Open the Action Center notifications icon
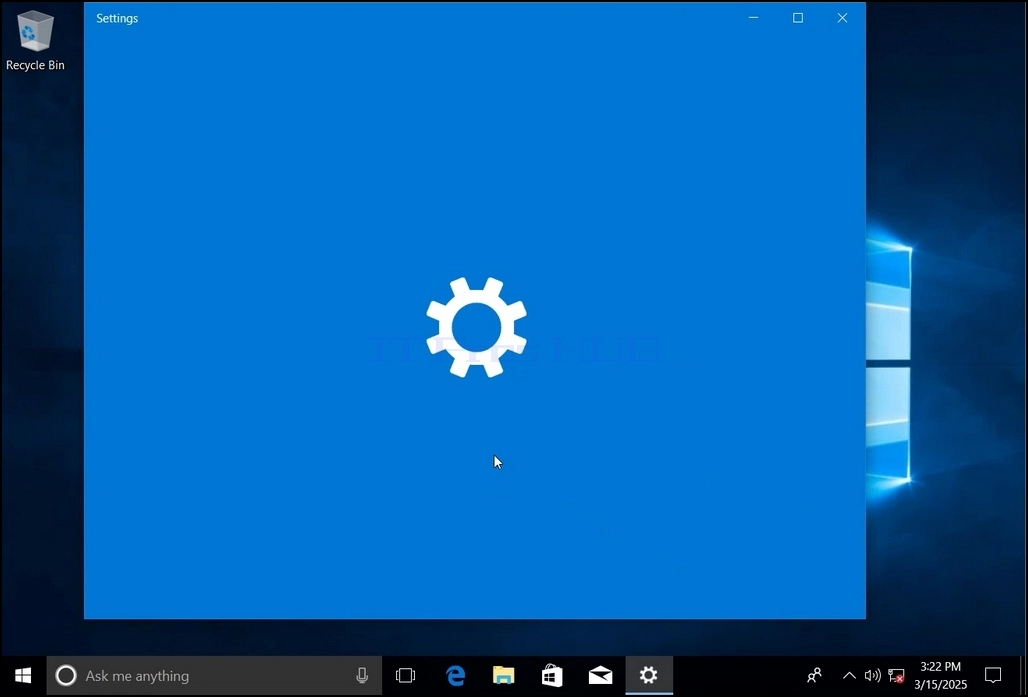Image resolution: width=1028 pixels, height=697 pixels. (x=993, y=675)
